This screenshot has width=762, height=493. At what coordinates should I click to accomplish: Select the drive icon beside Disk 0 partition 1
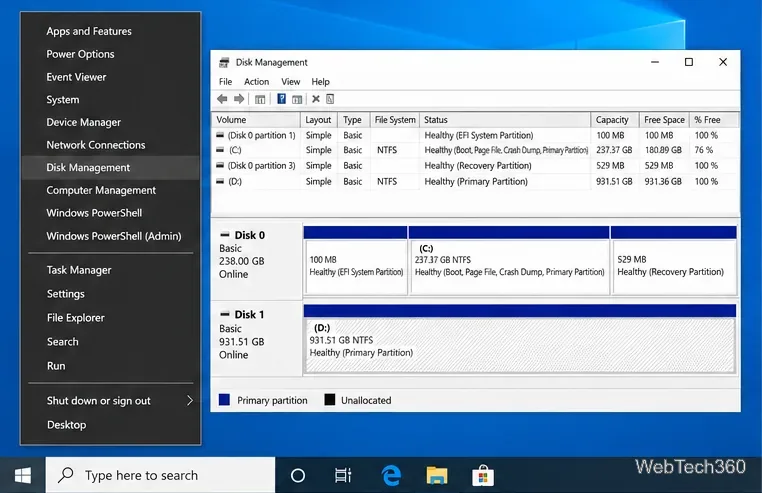(x=220, y=135)
